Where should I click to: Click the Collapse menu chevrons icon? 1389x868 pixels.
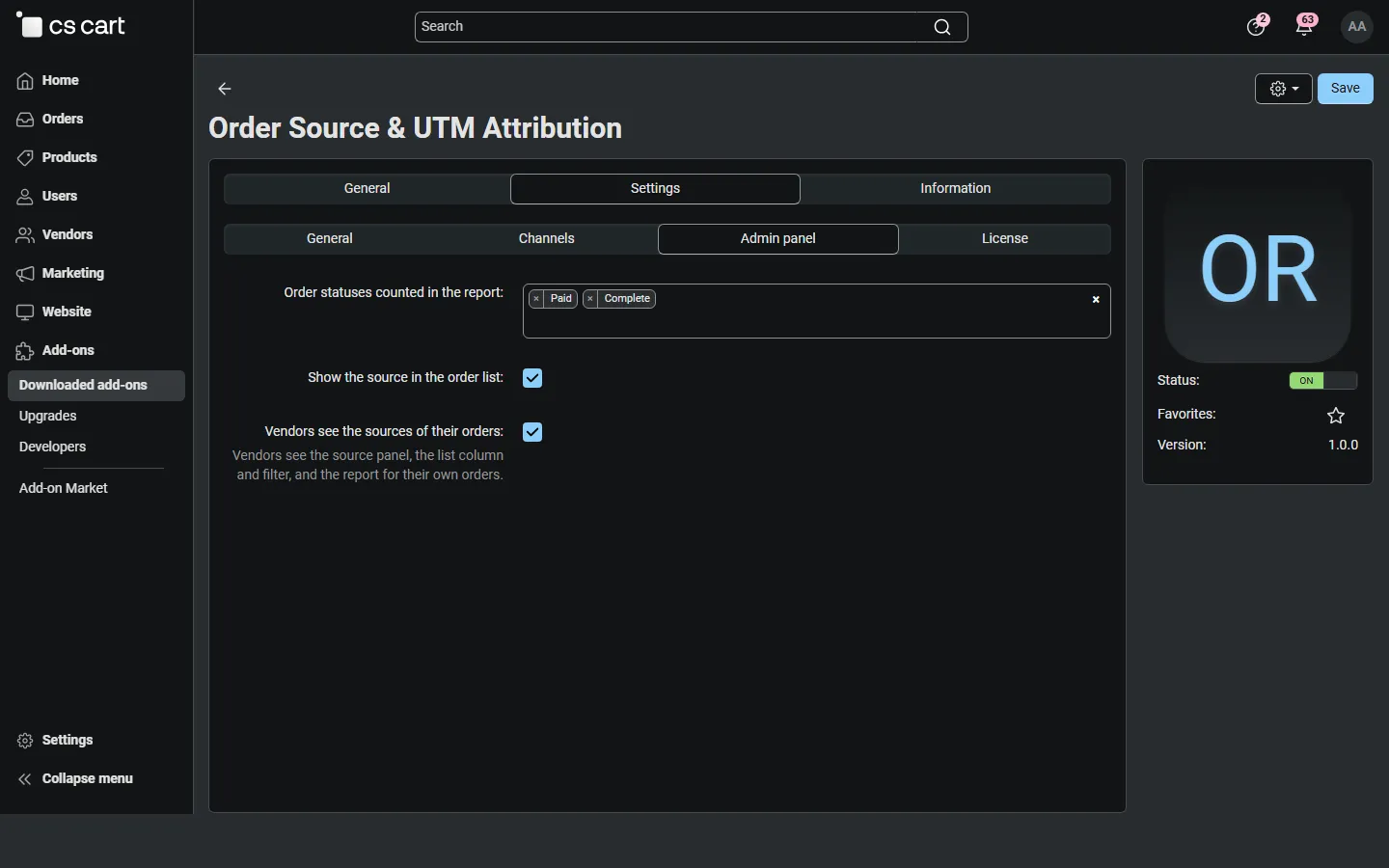(x=25, y=779)
